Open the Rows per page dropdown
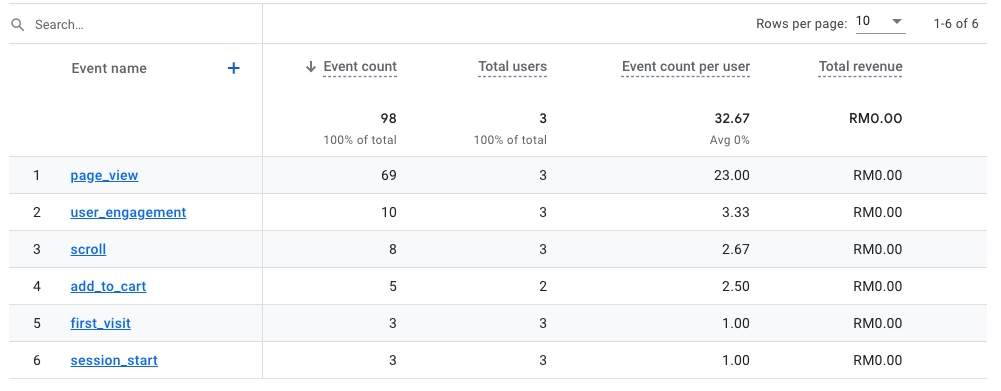This screenshot has height=391, width=1001. (x=880, y=22)
